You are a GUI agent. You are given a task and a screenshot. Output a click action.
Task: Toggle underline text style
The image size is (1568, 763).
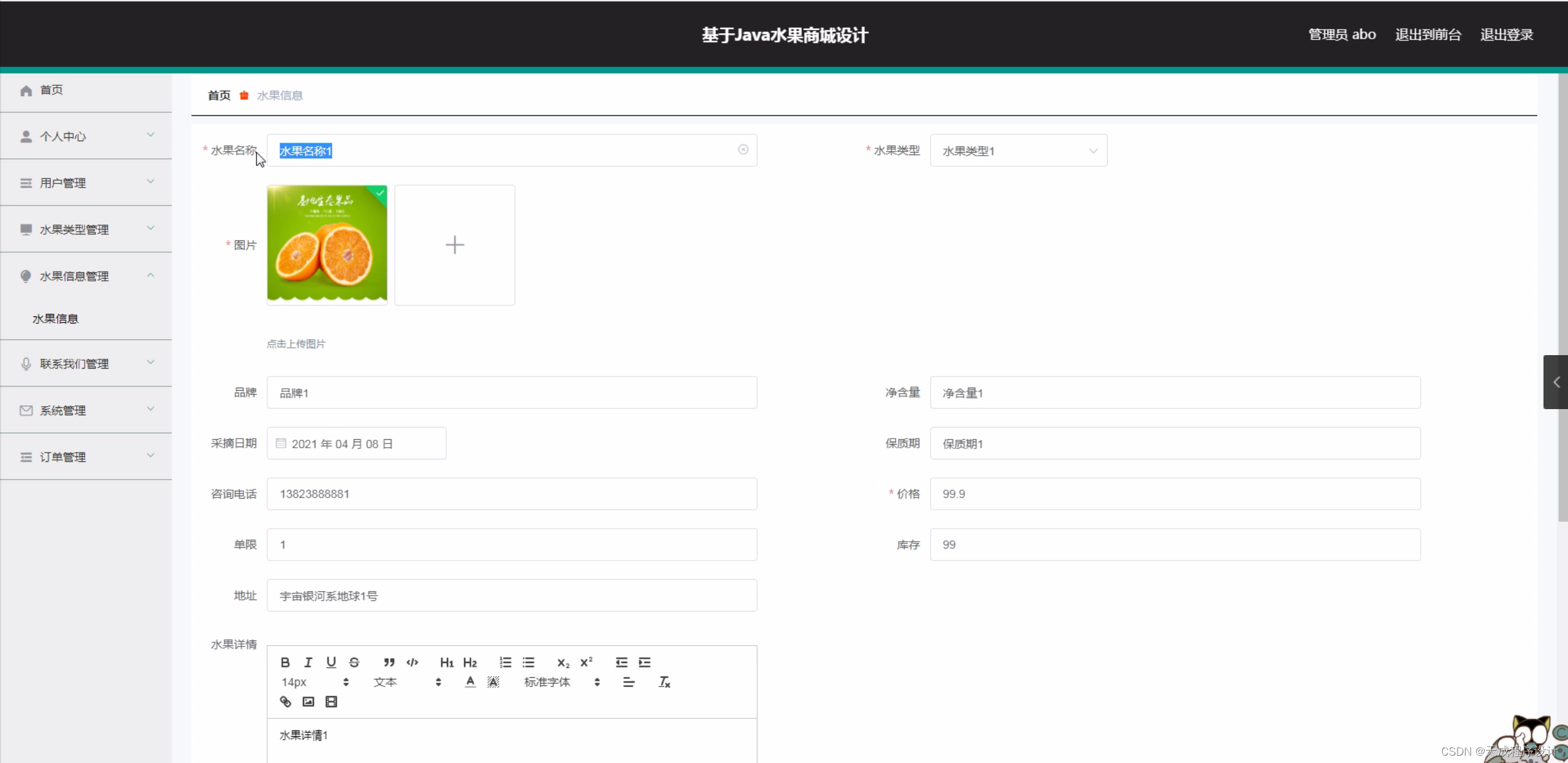331,662
